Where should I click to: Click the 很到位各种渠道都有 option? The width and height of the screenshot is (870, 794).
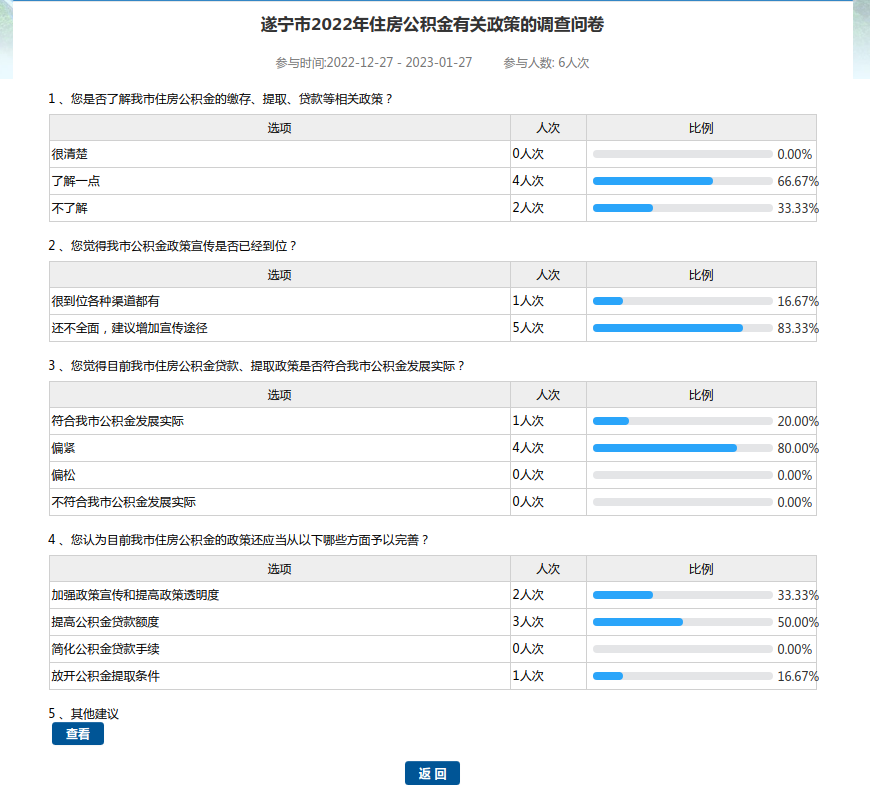coord(106,301)
